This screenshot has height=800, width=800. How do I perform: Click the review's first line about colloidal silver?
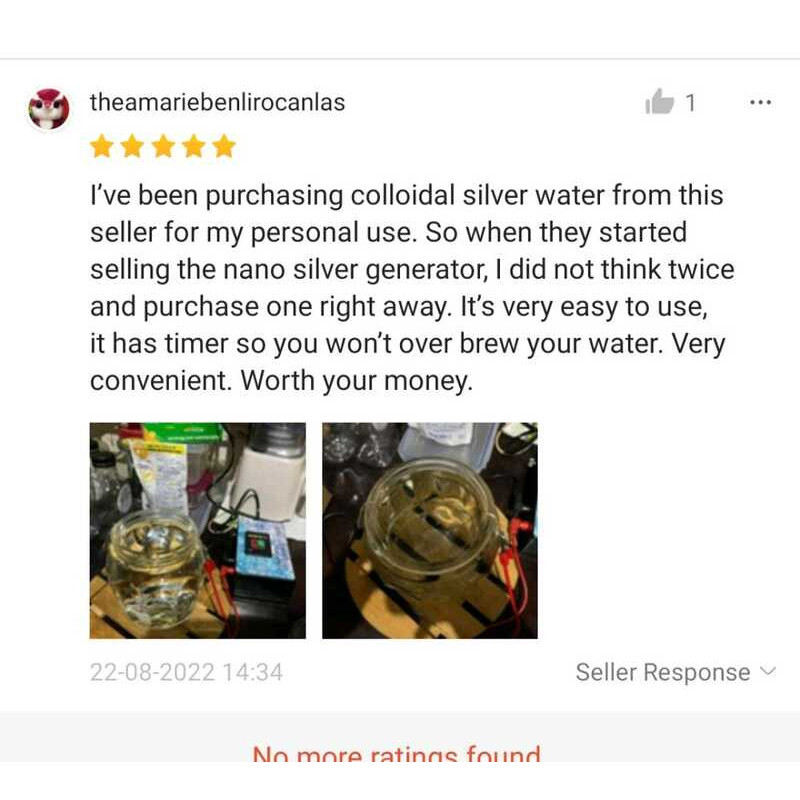pos(407,196)
